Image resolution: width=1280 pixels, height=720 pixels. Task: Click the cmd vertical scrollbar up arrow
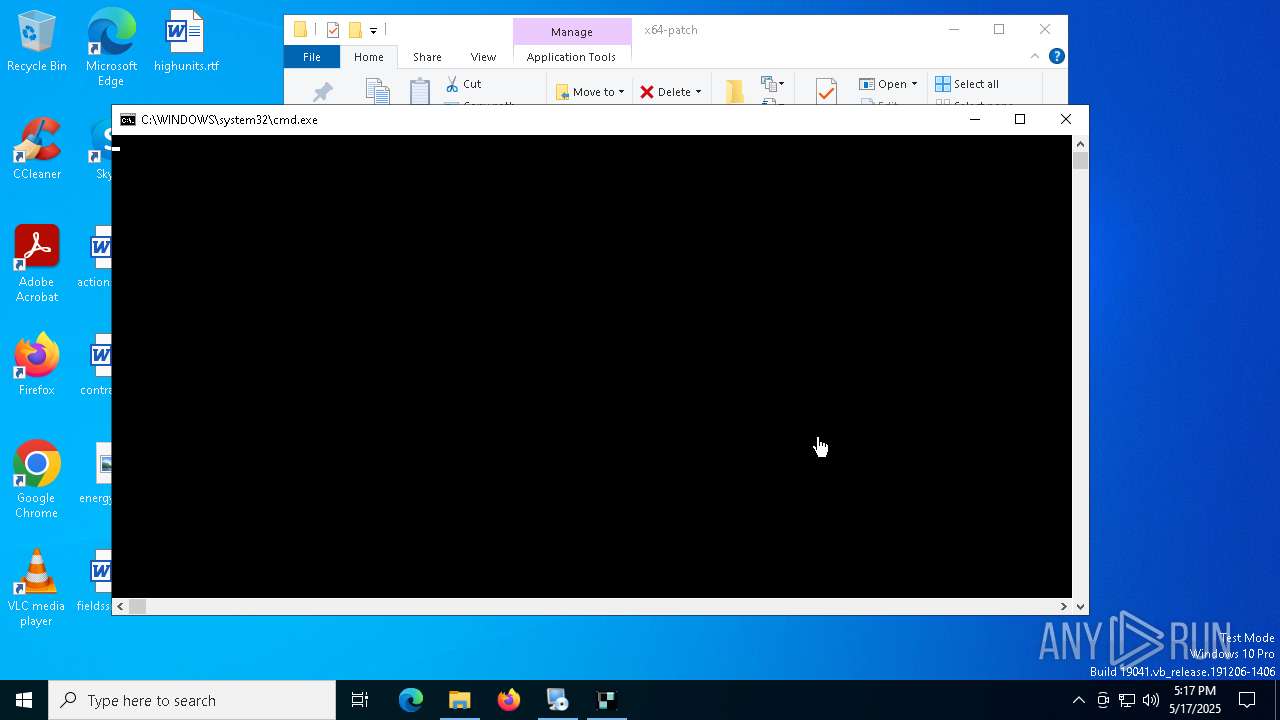pos(1080,145)
